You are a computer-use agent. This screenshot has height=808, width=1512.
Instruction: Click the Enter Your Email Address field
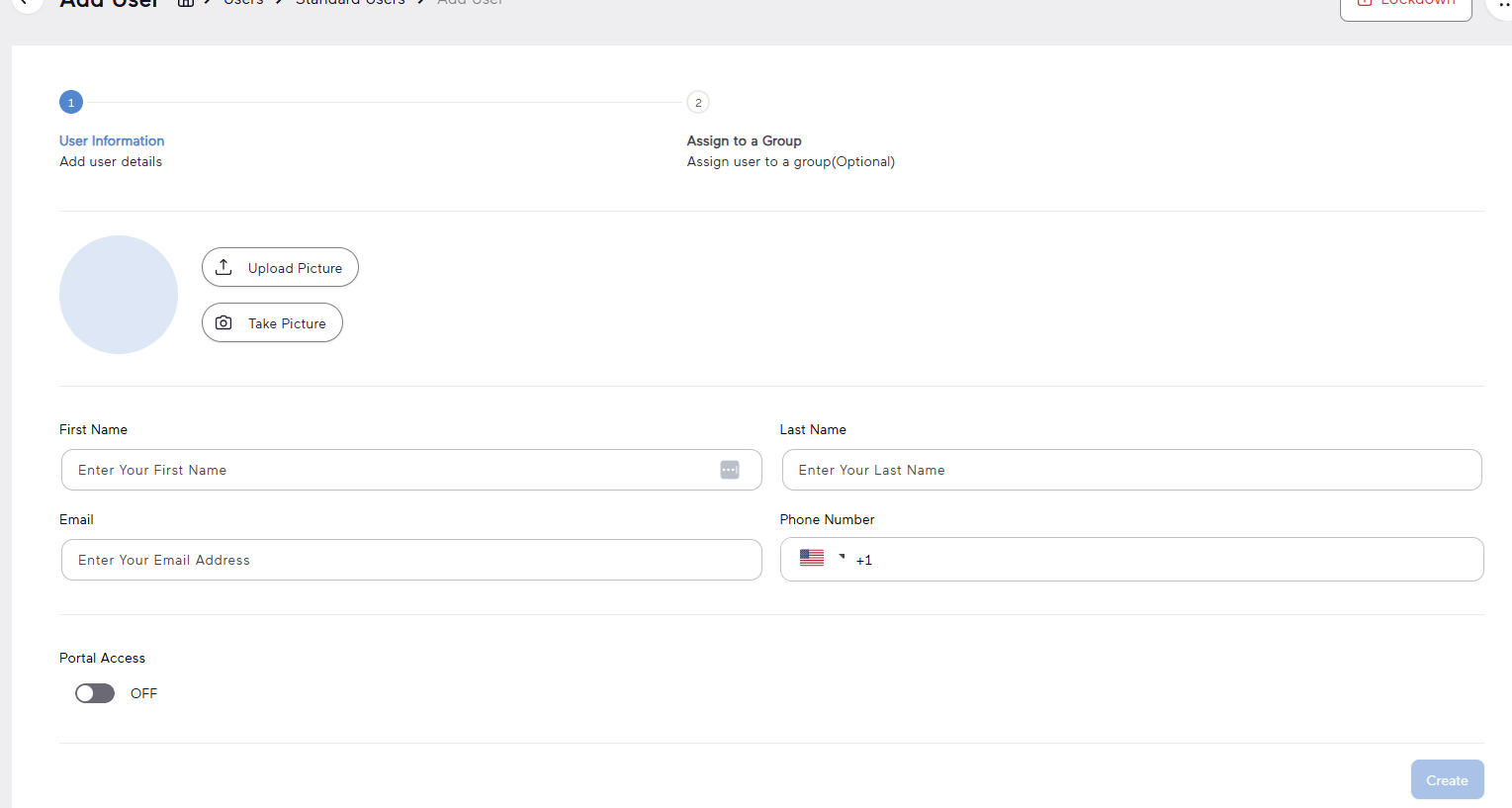(x=411, y=559)
